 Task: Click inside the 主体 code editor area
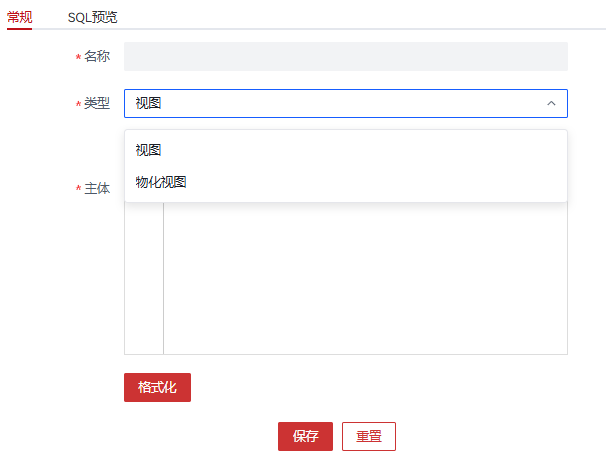point(365,280)
